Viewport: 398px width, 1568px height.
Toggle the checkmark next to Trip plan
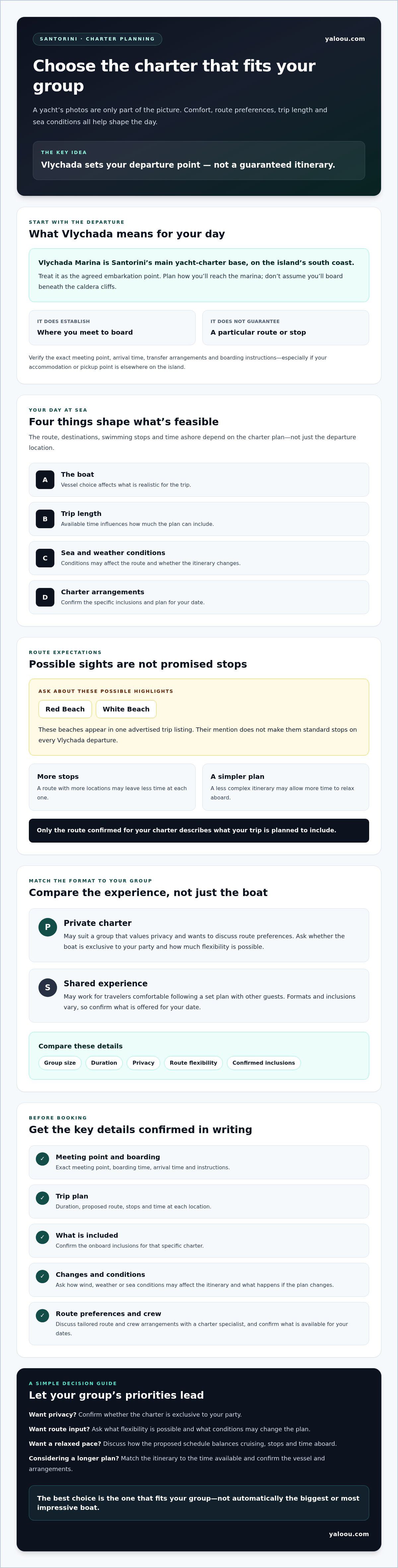pos(42,1198)
